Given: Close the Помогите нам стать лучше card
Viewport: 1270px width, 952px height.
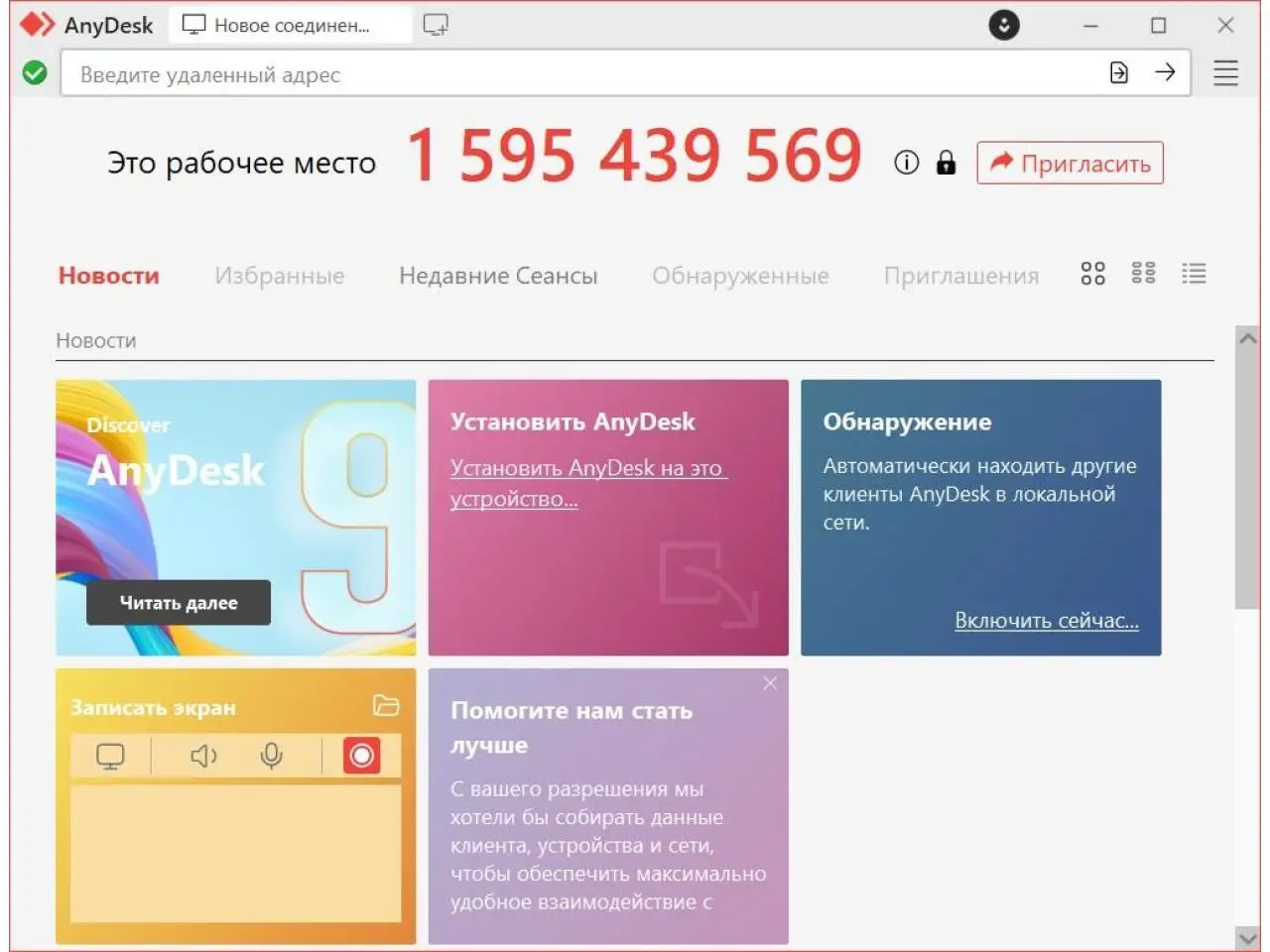Looking at the screenshot, I should (770, 683).
